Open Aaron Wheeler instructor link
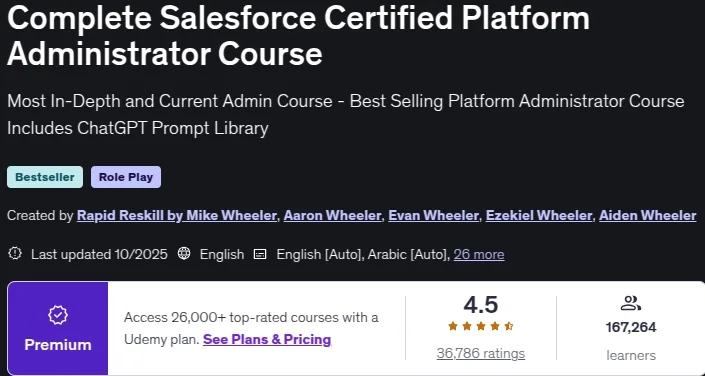 [332, 216]
